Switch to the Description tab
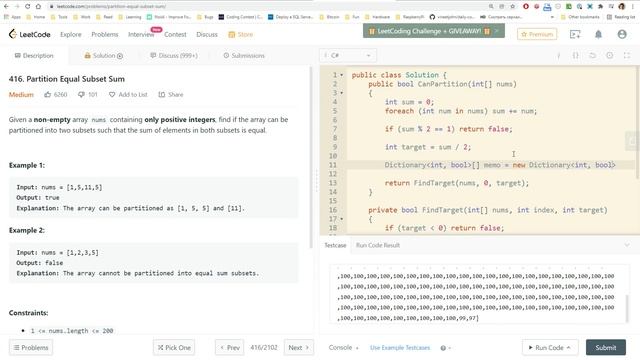The height and width of the screenshot is (360, 640). pyautogui.click(x=34, y=56)
